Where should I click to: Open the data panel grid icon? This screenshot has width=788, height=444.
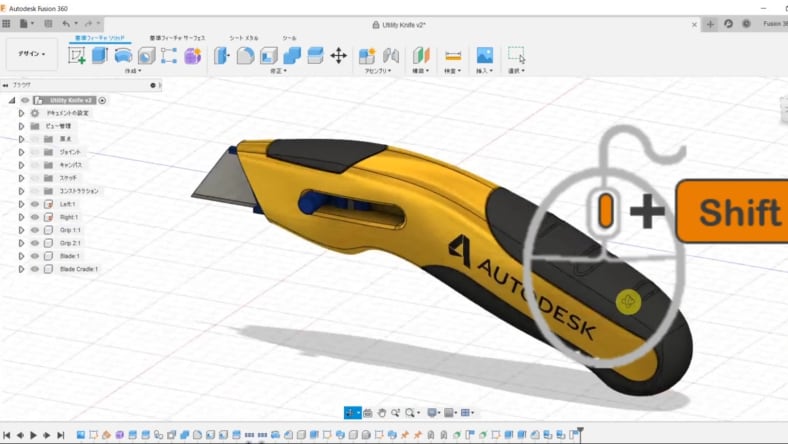click(6, 24)
